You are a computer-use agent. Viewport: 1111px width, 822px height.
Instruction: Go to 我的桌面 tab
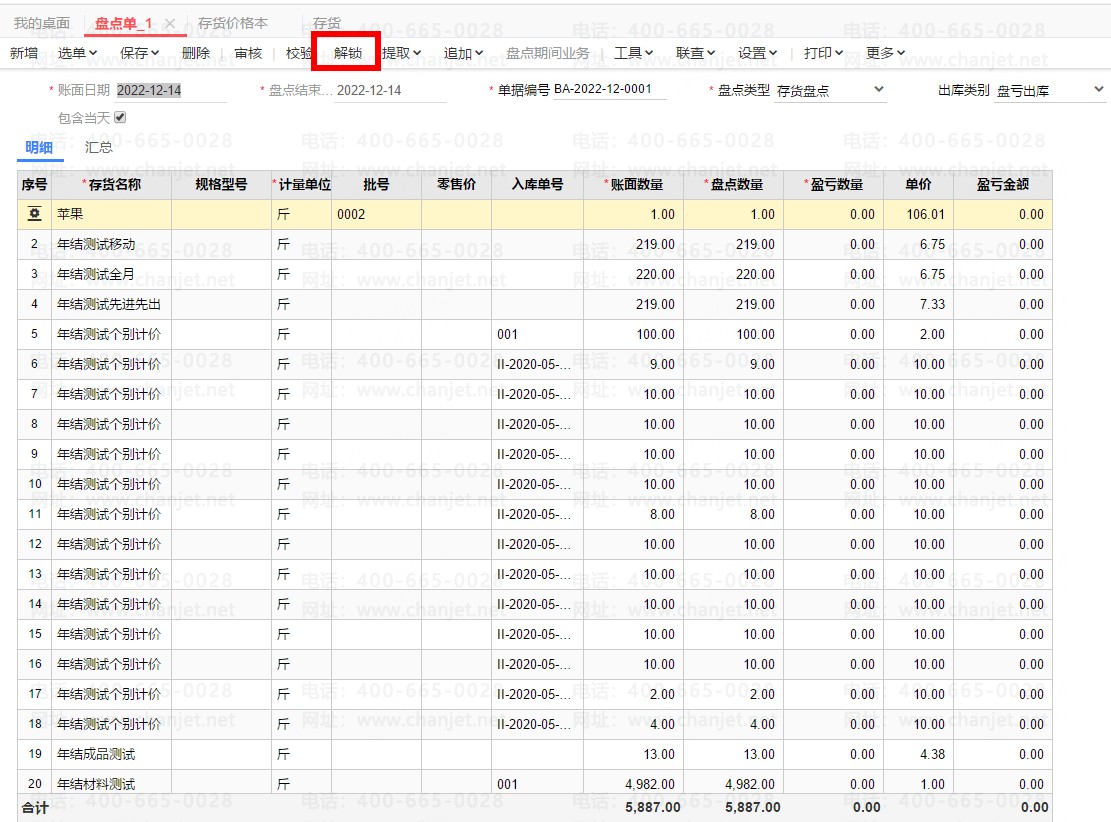pyautogui.click(x=42, y=23)
